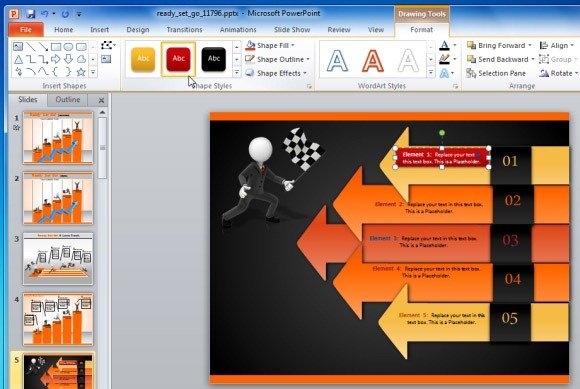Switch to the Animations tab
The height and width of the screenshot is (389, 580).
238,30
